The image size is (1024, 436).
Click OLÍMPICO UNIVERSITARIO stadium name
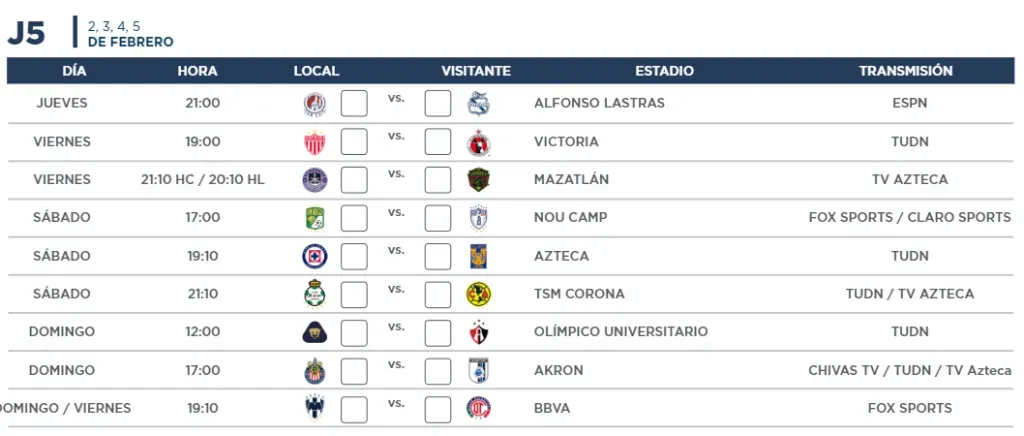coord(620,332)
